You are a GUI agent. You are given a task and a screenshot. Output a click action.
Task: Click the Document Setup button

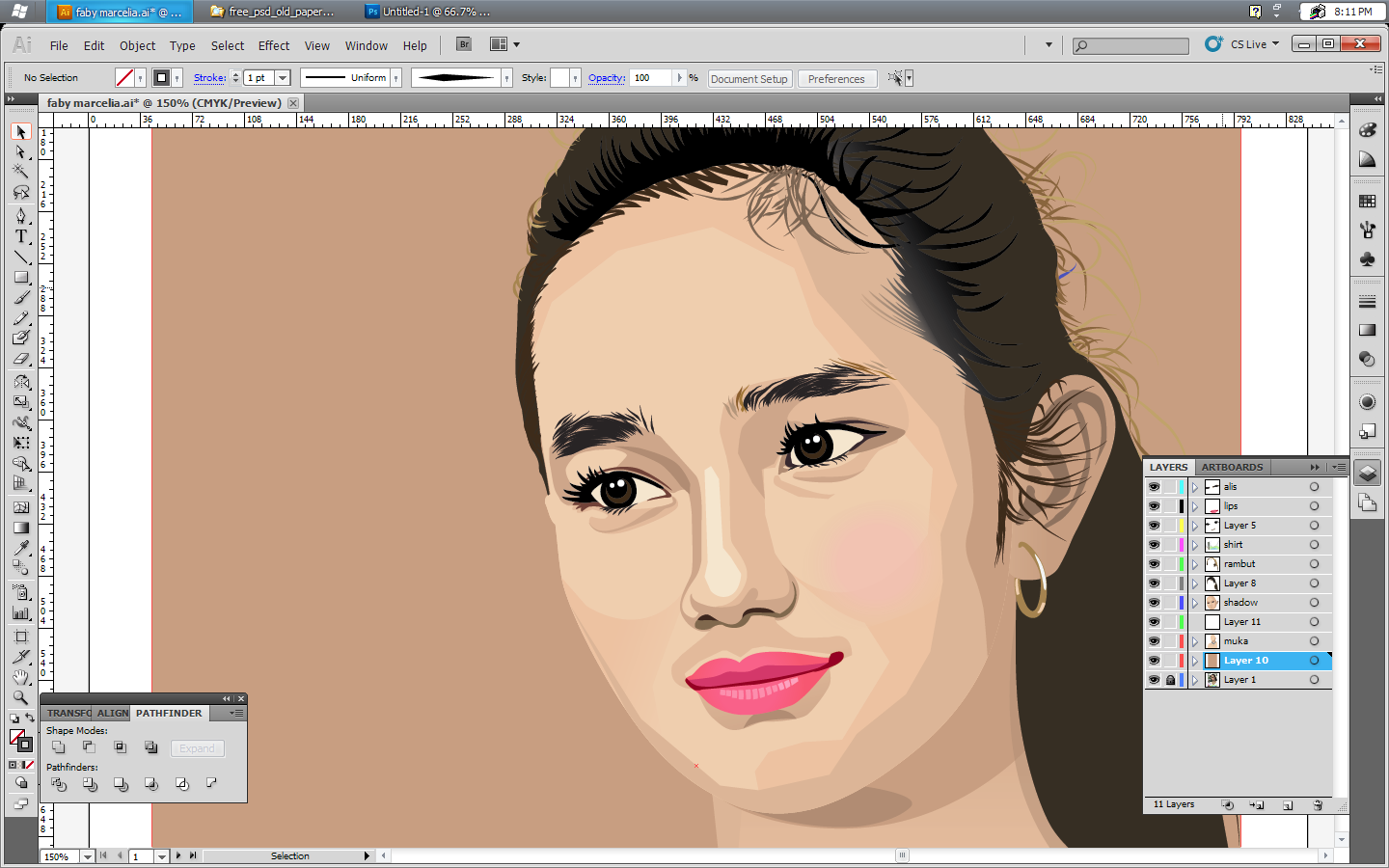point(749,79)
